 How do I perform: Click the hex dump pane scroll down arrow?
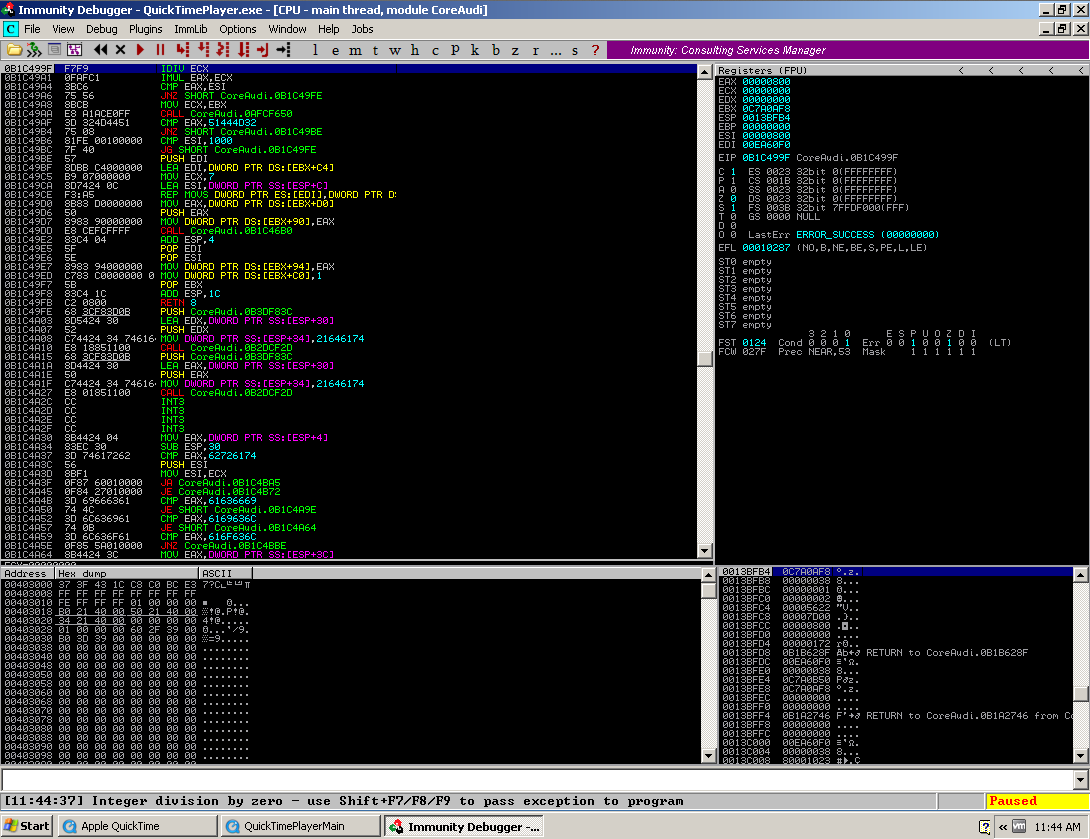point(709,756)
